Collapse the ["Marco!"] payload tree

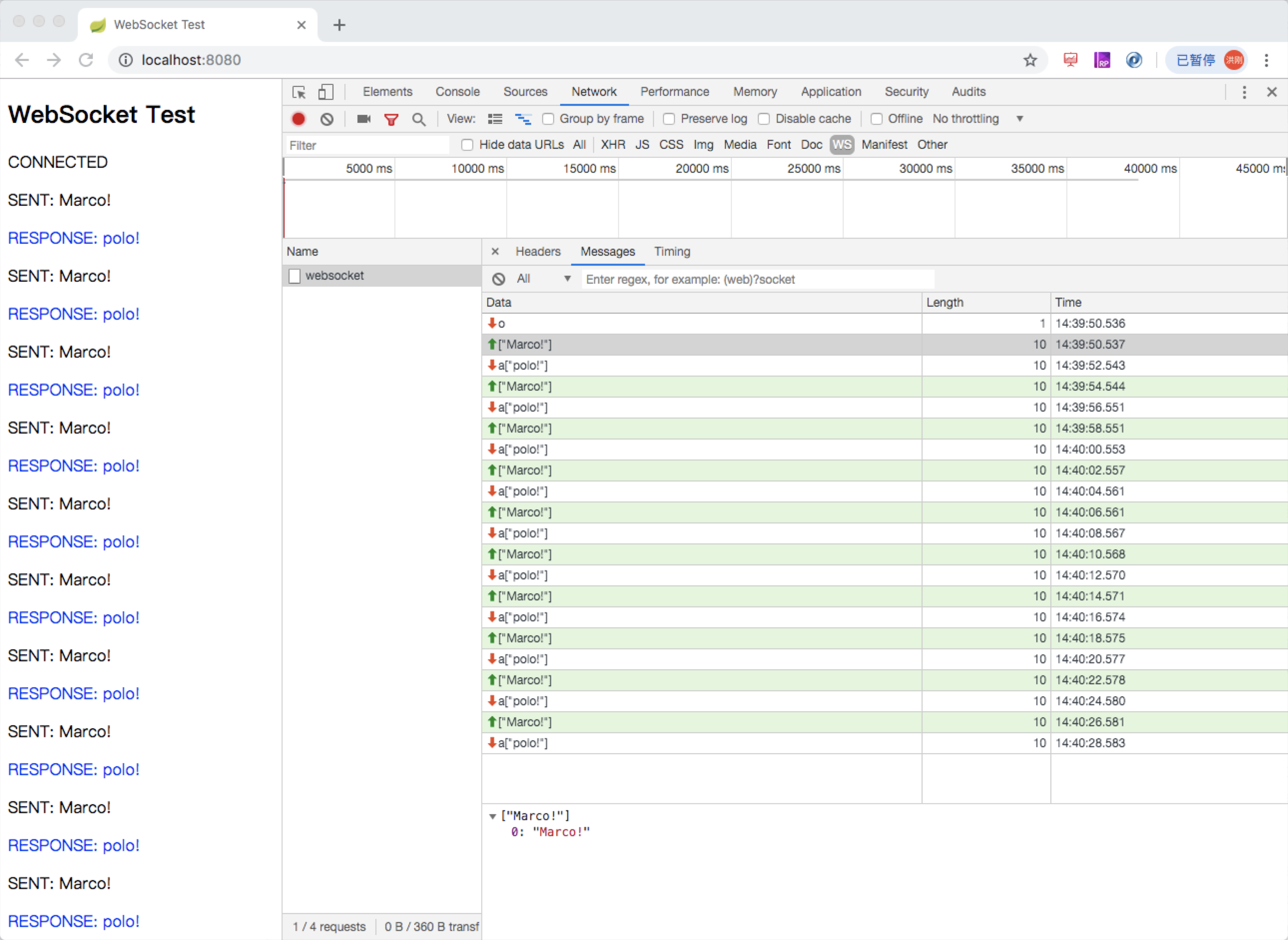492,817
